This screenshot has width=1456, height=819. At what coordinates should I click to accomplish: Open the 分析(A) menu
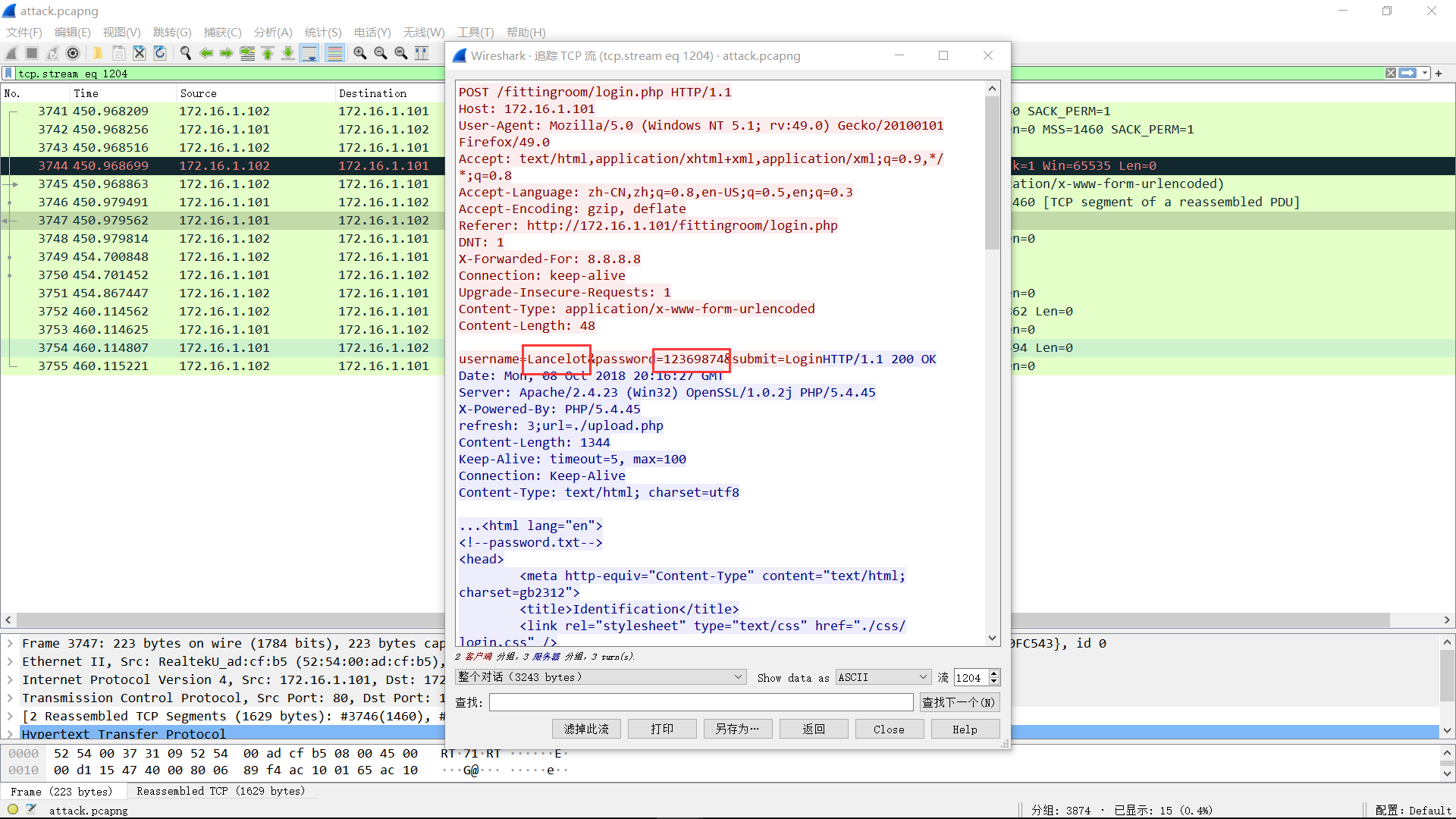coord(273,32)
